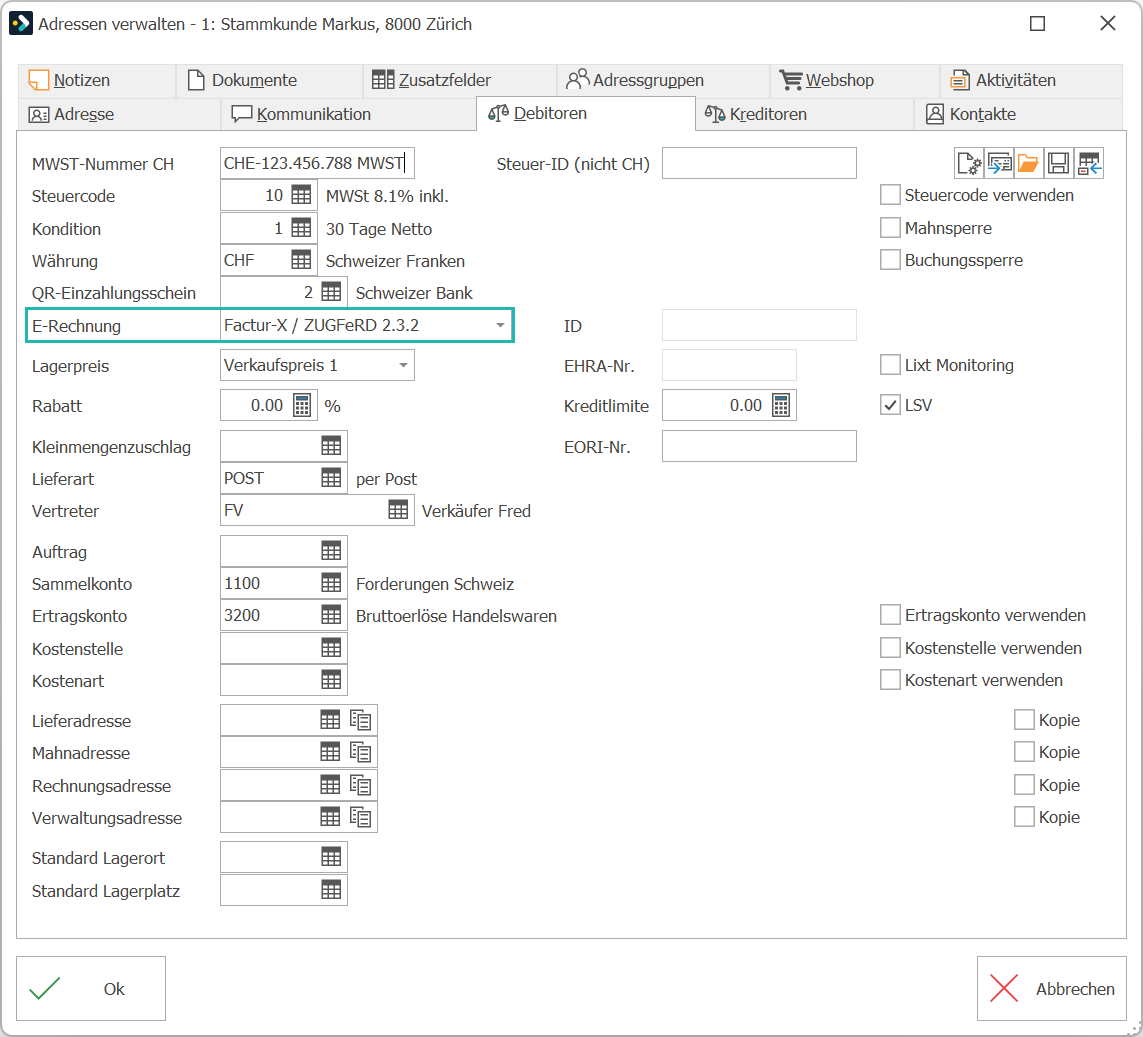This screenshot has width=1143, height=1037.
Task: Click into the MWST-Nummer CH field
Action: point(317,163)
